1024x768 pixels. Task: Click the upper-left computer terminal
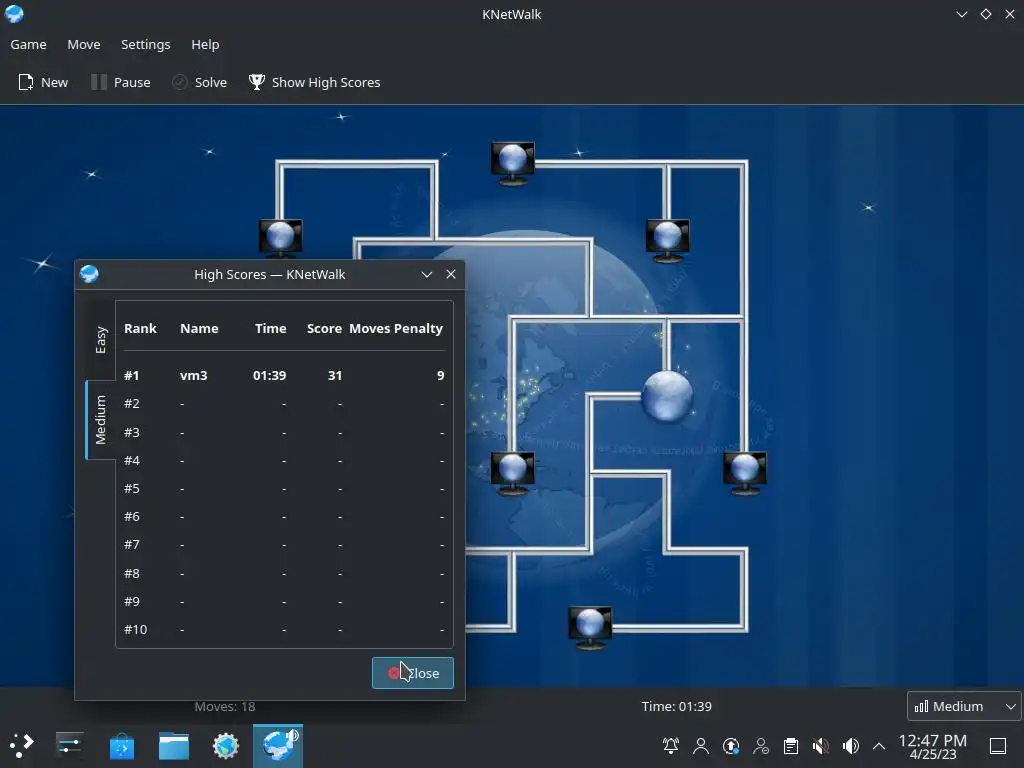(281, 238)
